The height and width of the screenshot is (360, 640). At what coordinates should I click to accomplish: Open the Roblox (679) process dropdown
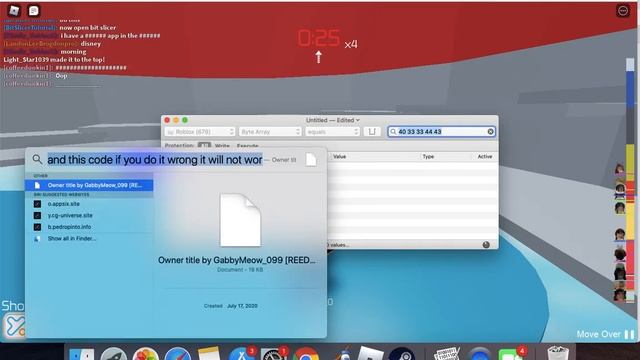point(200,131)
